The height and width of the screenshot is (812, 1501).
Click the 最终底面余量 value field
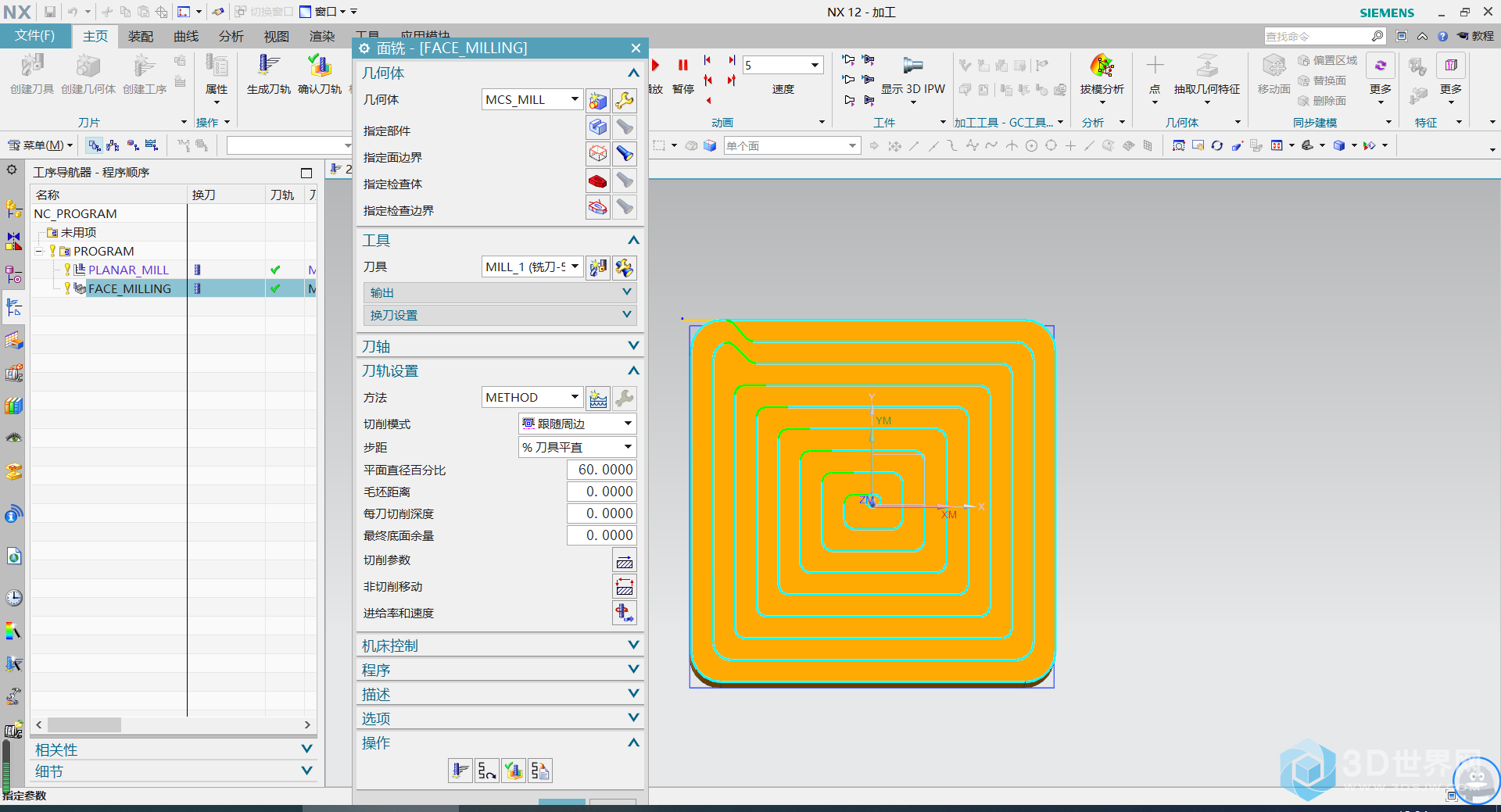pyautogui.click(x=601, y=535)
